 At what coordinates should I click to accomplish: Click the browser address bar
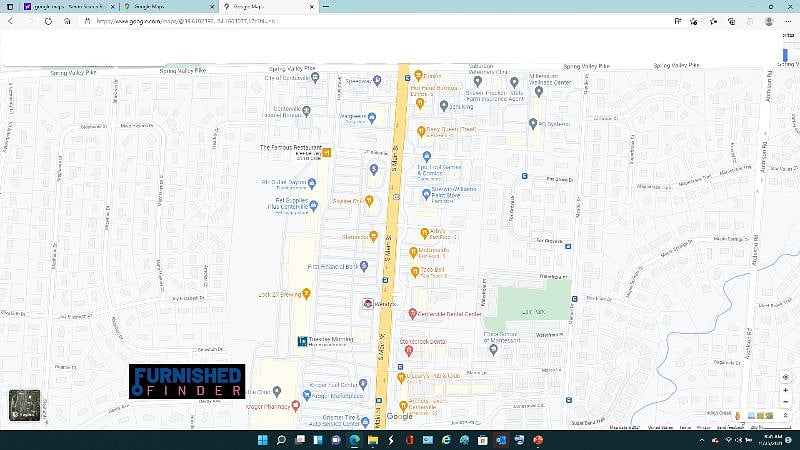(x=378, y=21)
